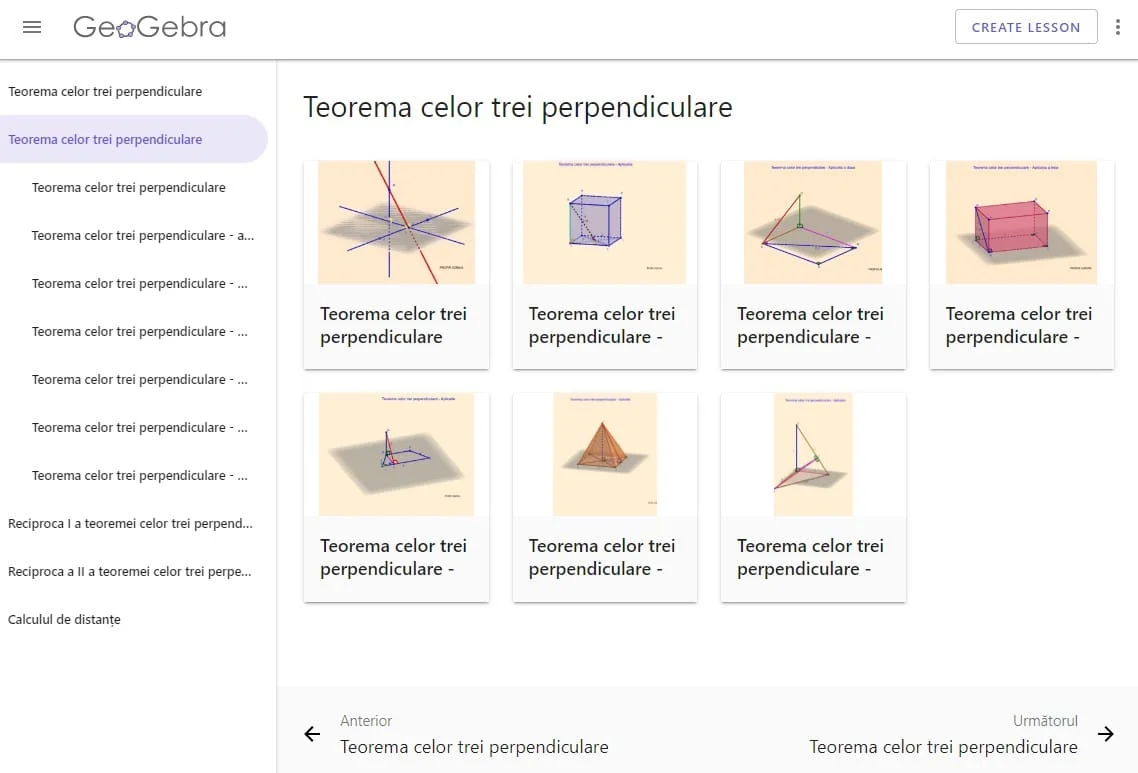Viewport: 1138px width, 773px height.
Task: Open Reciproca a II a teoremei in sidebar
Action: [x=130, y=571]
